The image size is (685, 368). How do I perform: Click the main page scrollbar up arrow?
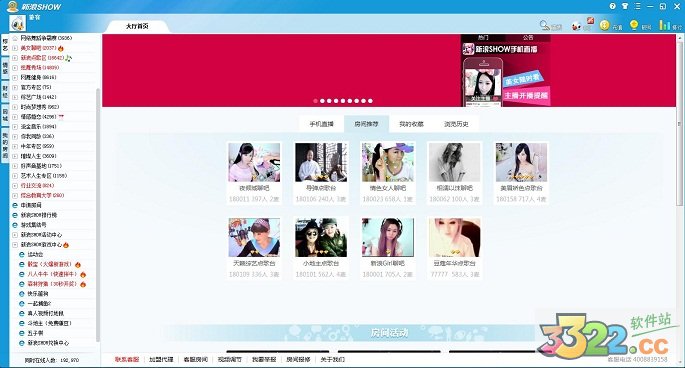tap(680, 38)
